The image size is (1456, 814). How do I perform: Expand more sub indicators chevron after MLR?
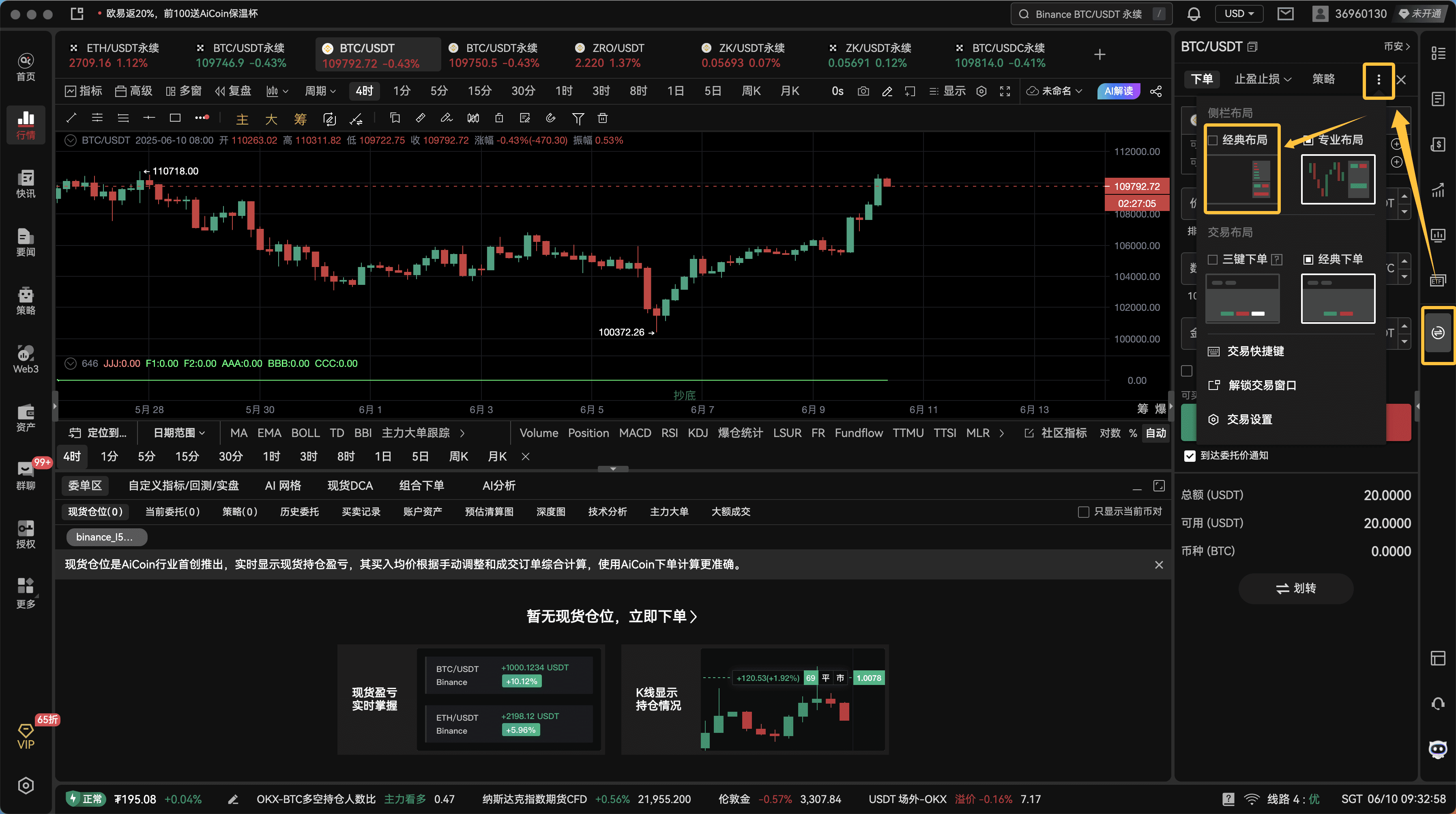(x=1002, y=433)
